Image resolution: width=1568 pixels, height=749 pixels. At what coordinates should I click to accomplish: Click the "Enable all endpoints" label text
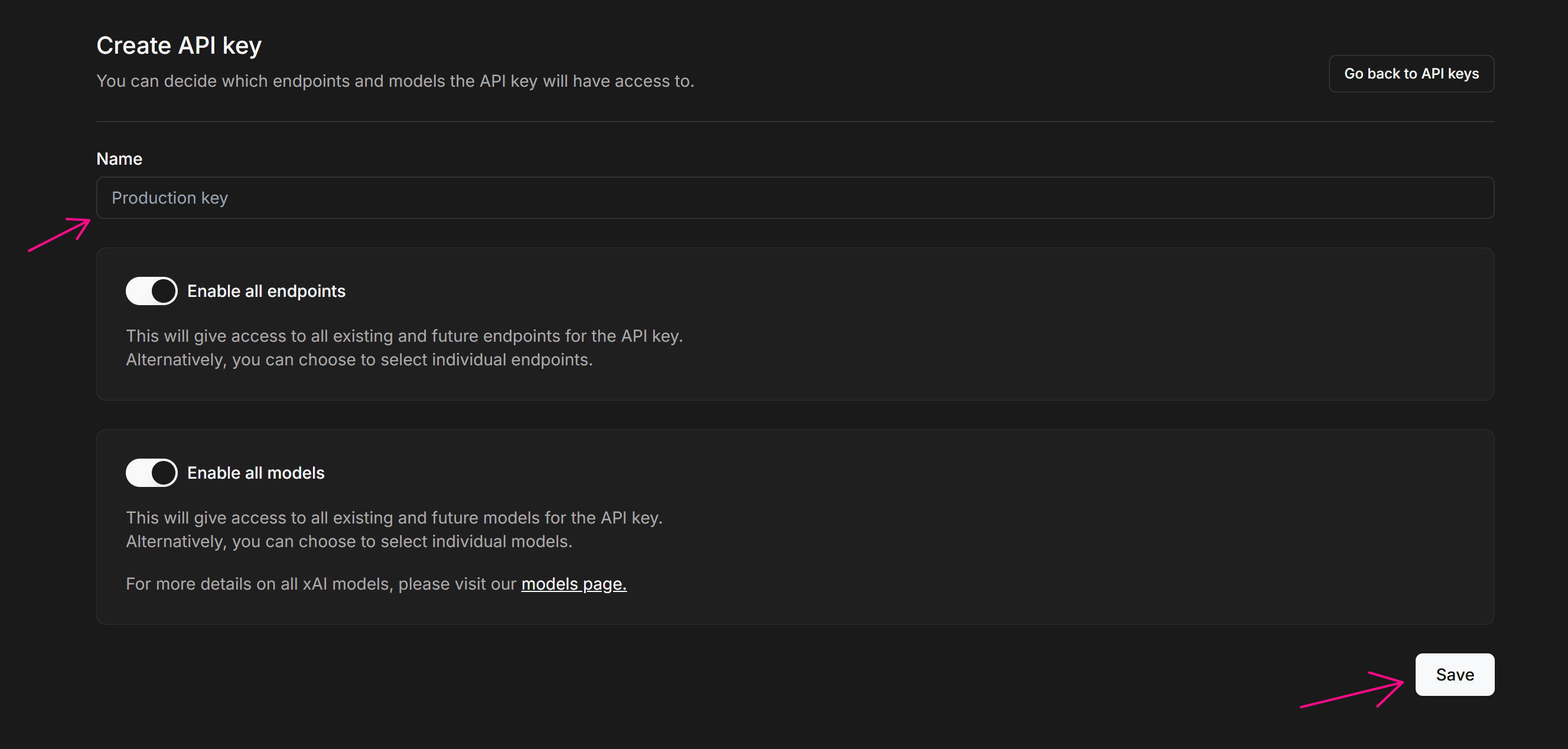tap(266, 291)
